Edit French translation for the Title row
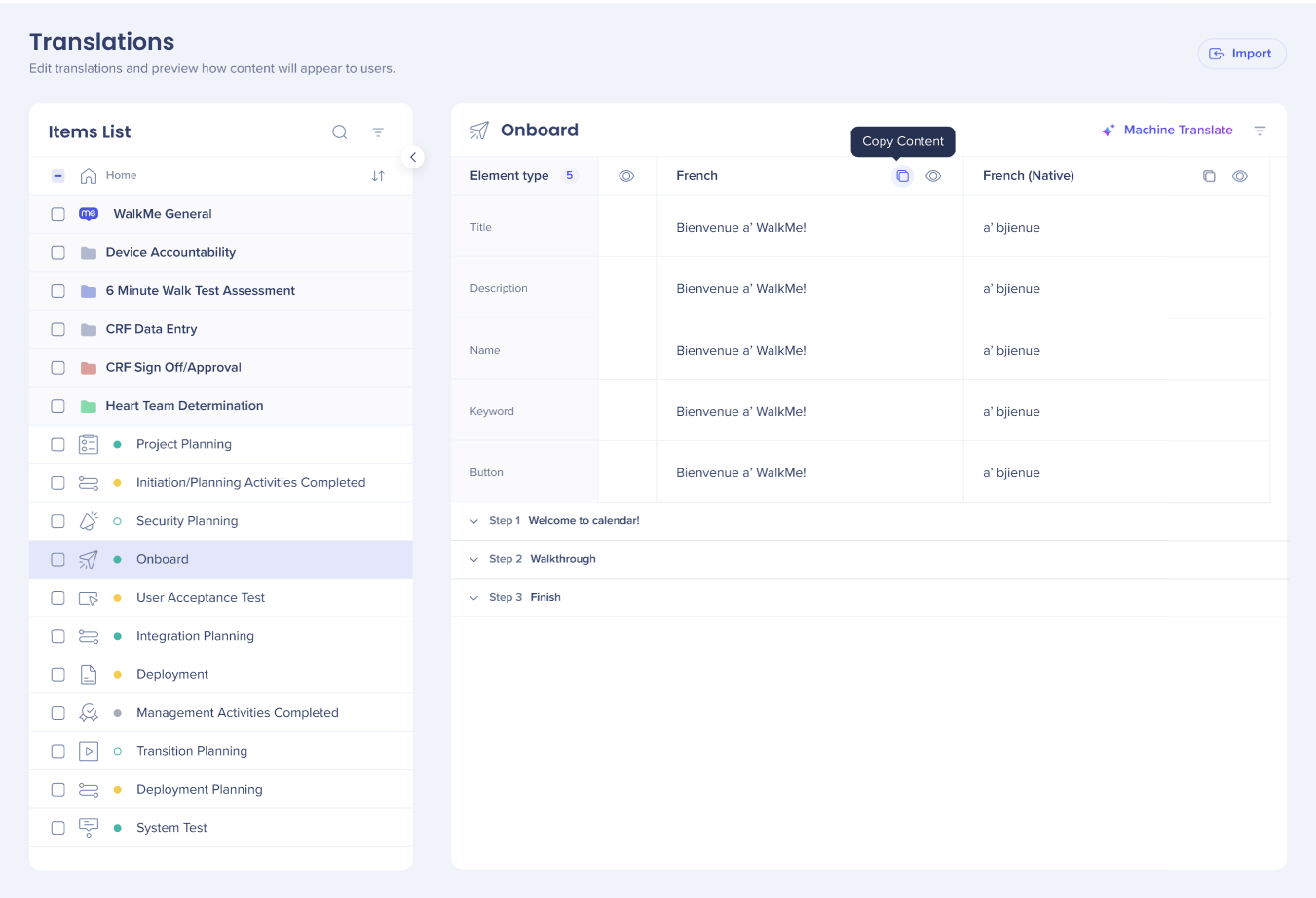1316x898 pixels. pyautogui.click(x=741, y=228)
